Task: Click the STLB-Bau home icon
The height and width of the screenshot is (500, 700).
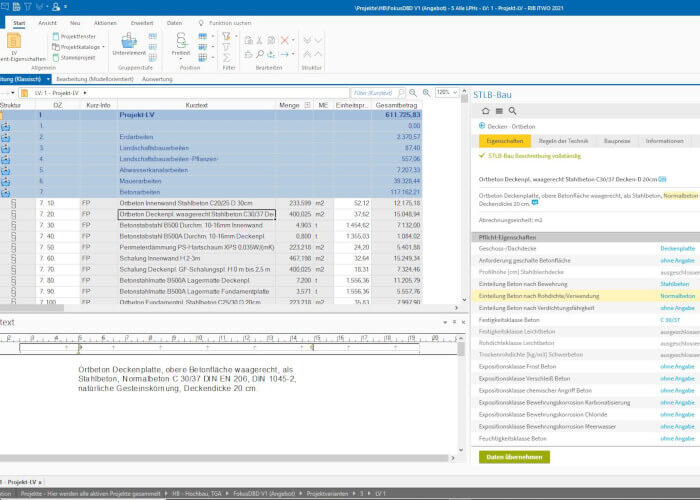Action: [486, 111]
